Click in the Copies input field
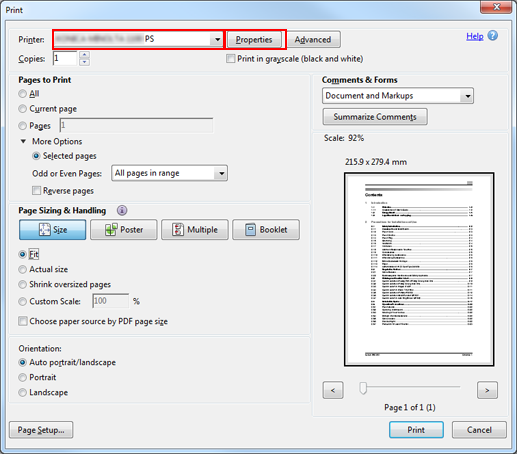Screen dimensions: 517x454 65,58
